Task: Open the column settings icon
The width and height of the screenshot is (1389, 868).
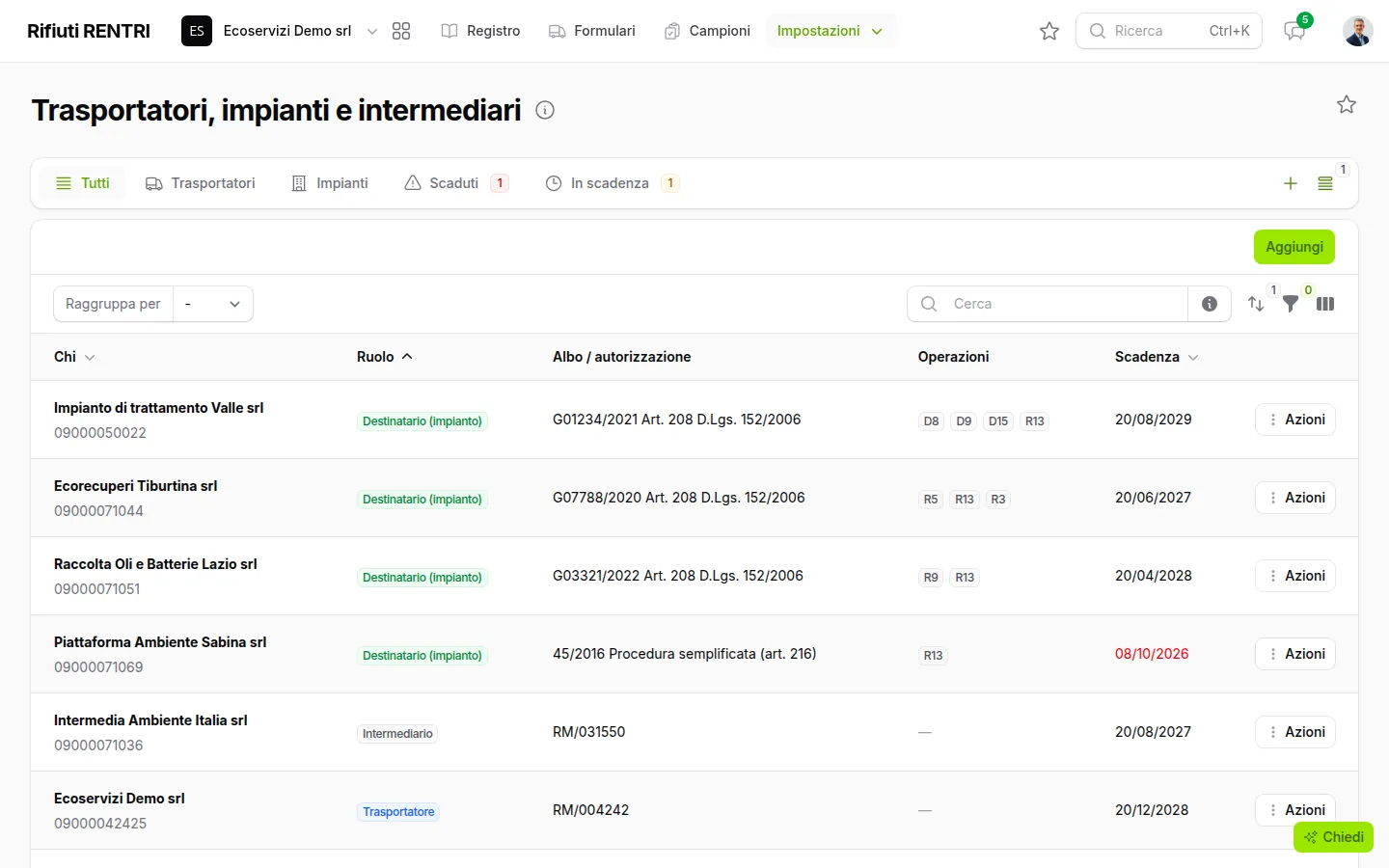Action: [x=1325, y=304]
